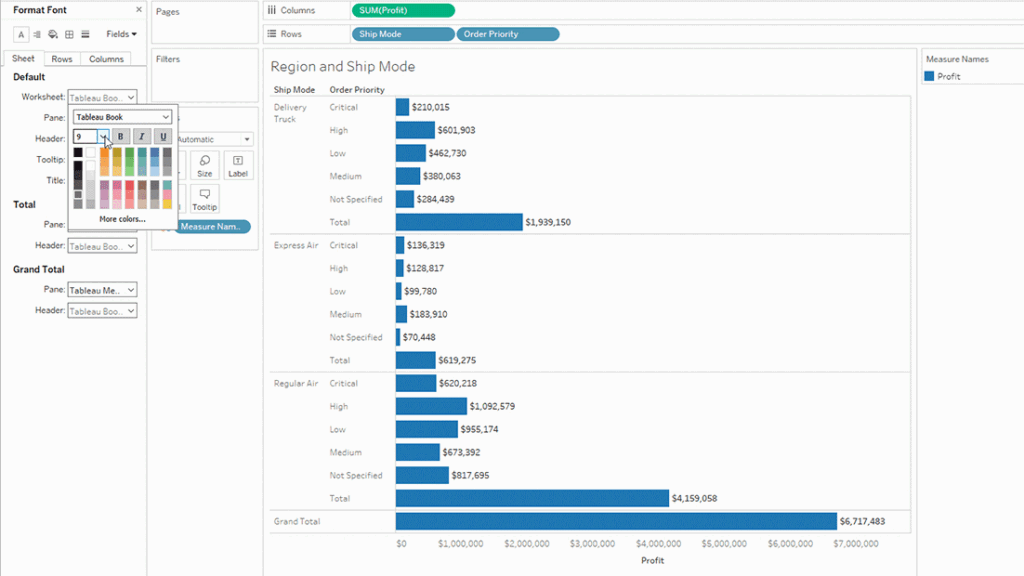This screenshot has width=1024, height=576.
Task: Open the Label card on the Marks shelf
Action: click(237, 165)
